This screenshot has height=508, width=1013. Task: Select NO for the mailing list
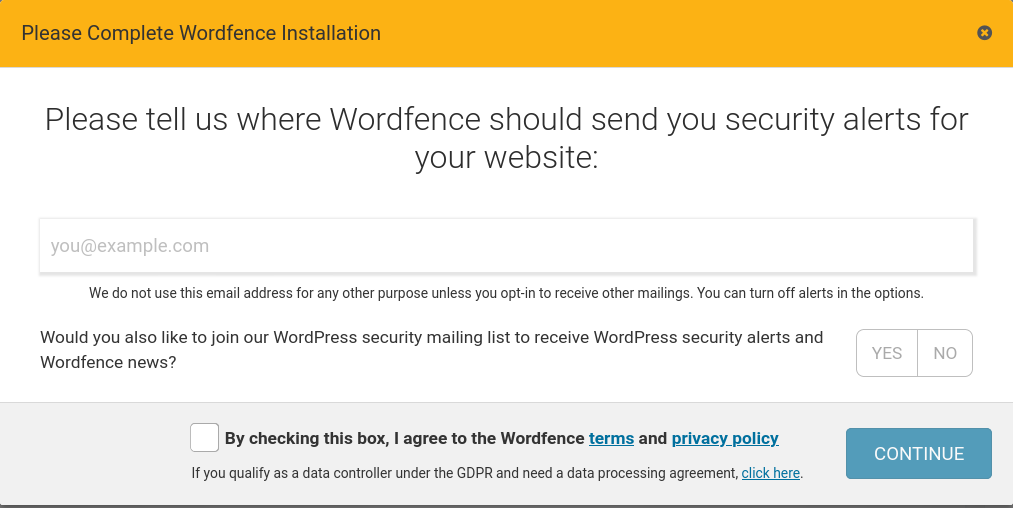945,353
